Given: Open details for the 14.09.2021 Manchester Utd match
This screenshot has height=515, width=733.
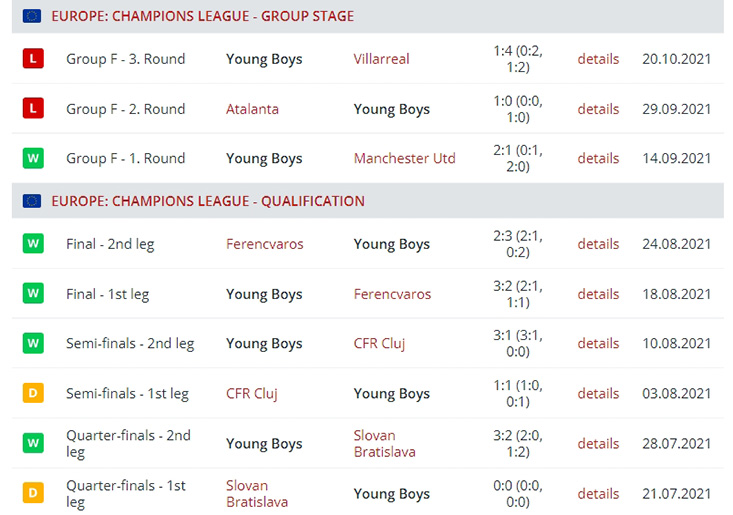Looking at the screenshot, I should pyautogui.click(x=598, y=158).
